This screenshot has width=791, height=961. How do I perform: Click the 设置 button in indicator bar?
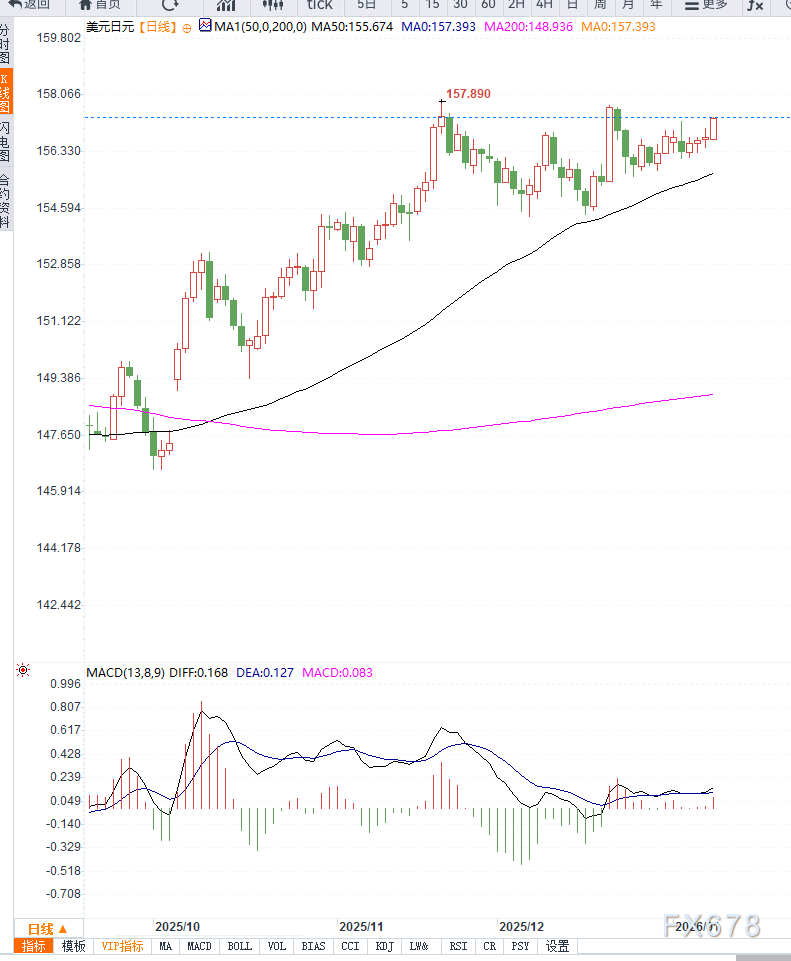pyautogui.click(x=557, y=946)
